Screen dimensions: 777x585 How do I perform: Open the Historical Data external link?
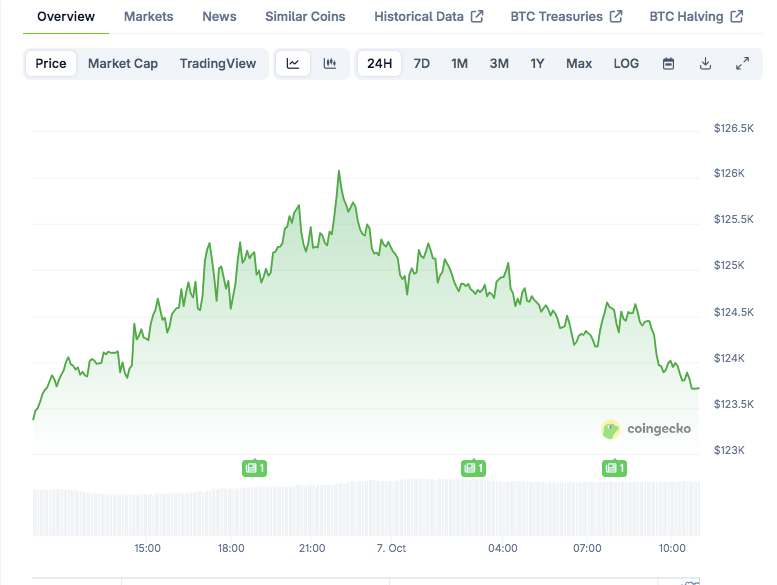428,17
